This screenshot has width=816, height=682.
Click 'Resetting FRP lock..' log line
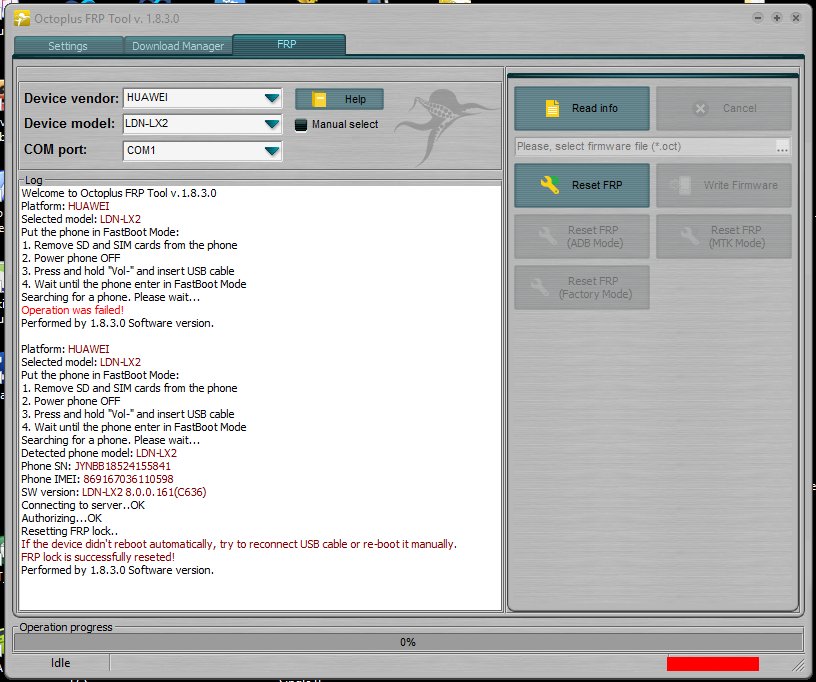pyautogui.click(x=69, y=531)
